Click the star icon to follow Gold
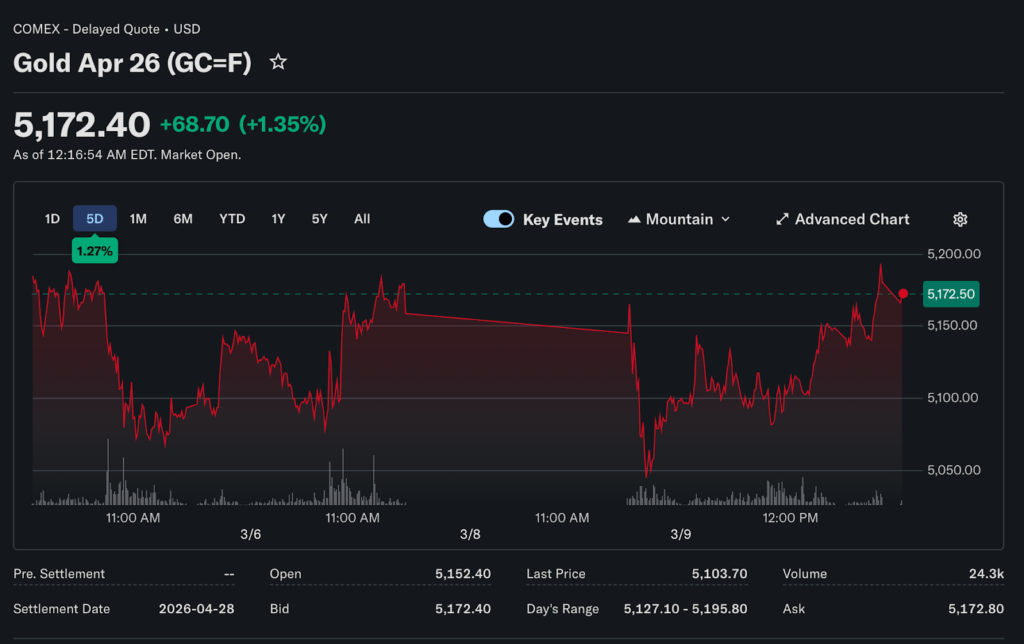The image size is (1024, 644). (x=278, y=63)
